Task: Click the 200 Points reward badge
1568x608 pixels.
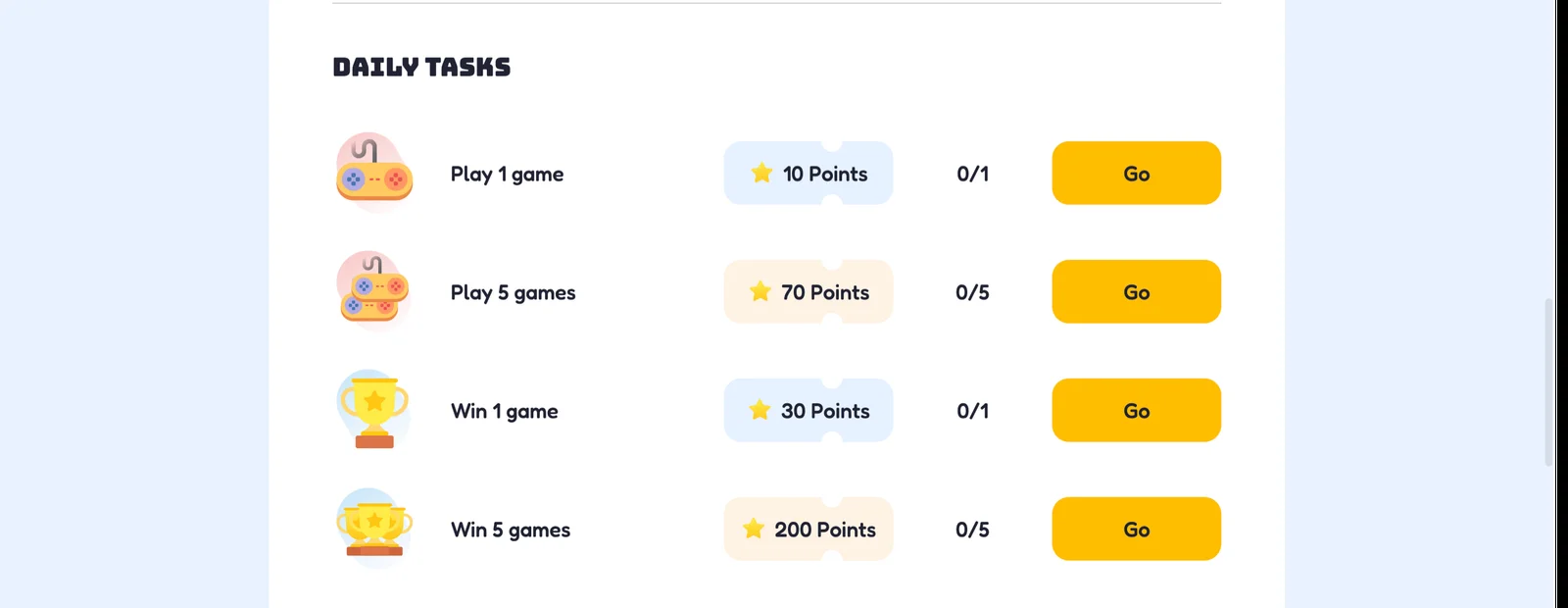Action: pos(808,529)
